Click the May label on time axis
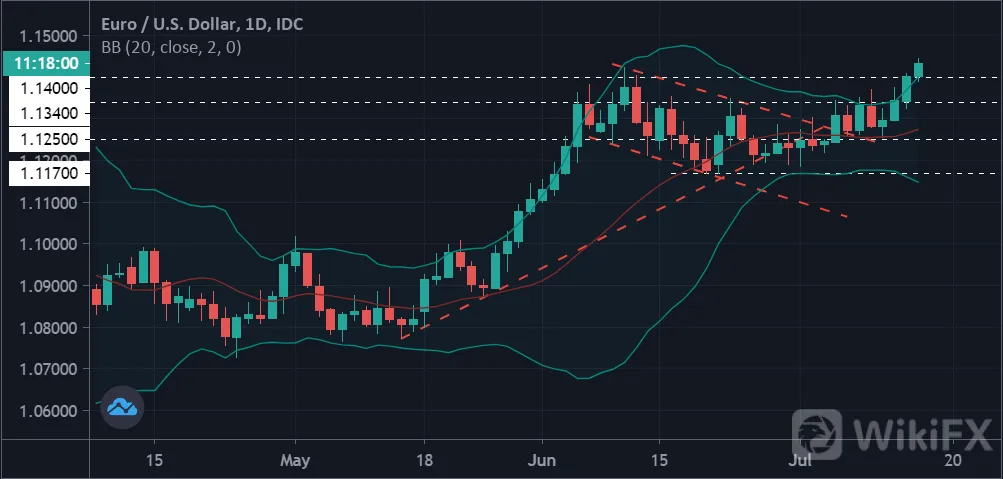This screenshot has height=479, width=1003. [296, 460]
